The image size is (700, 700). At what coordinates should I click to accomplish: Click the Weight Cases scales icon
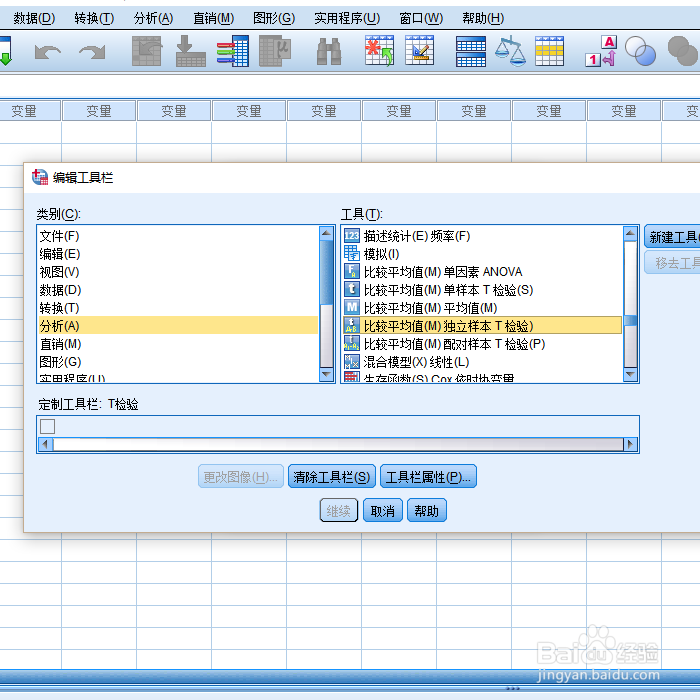click(510, 51)
